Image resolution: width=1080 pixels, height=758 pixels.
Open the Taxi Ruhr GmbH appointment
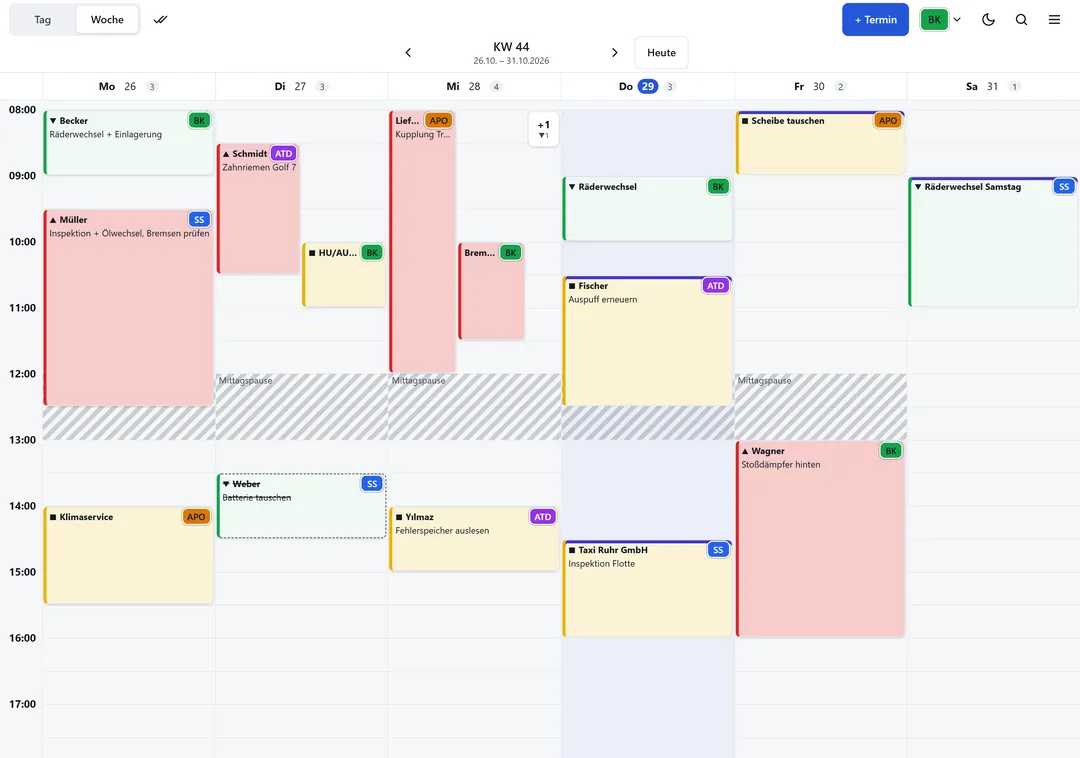(647, 589)
